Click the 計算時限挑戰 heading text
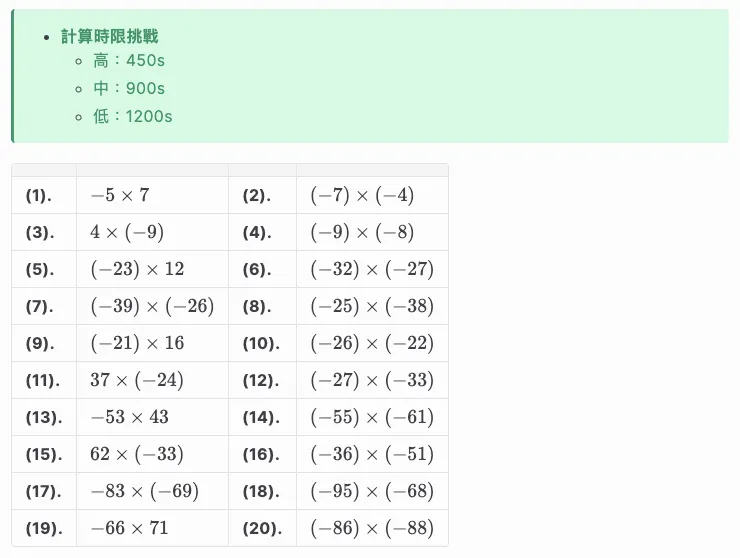This screenshot has width=740, height=558. click(109, 36)
